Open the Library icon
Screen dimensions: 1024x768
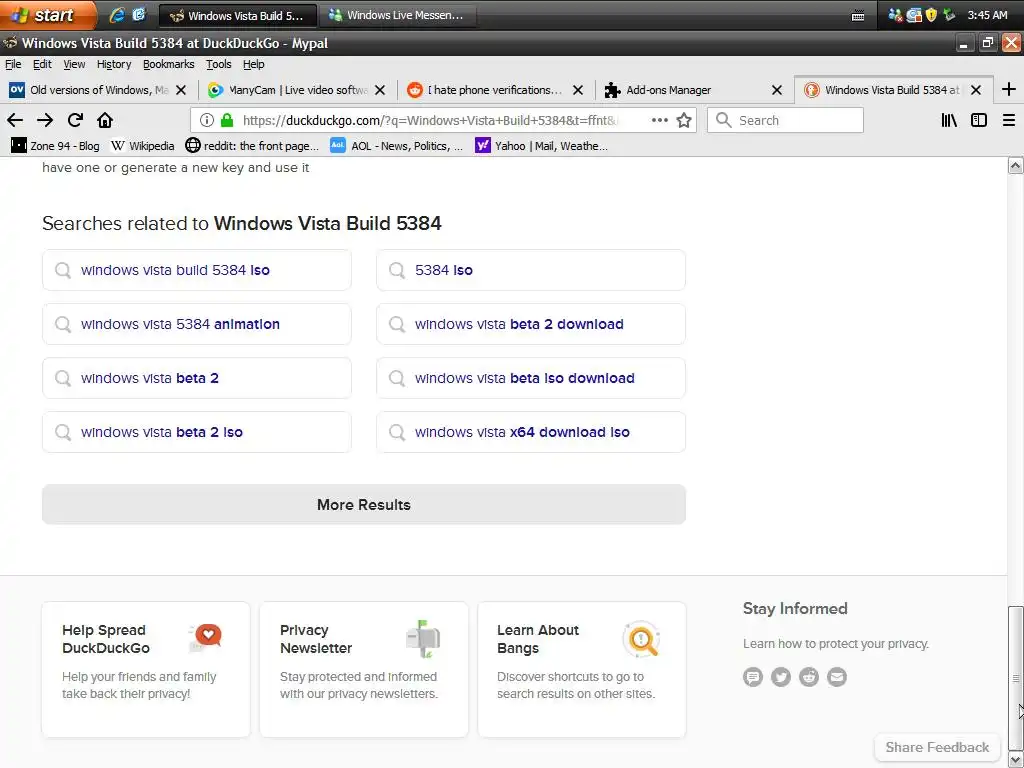[949, 120]
